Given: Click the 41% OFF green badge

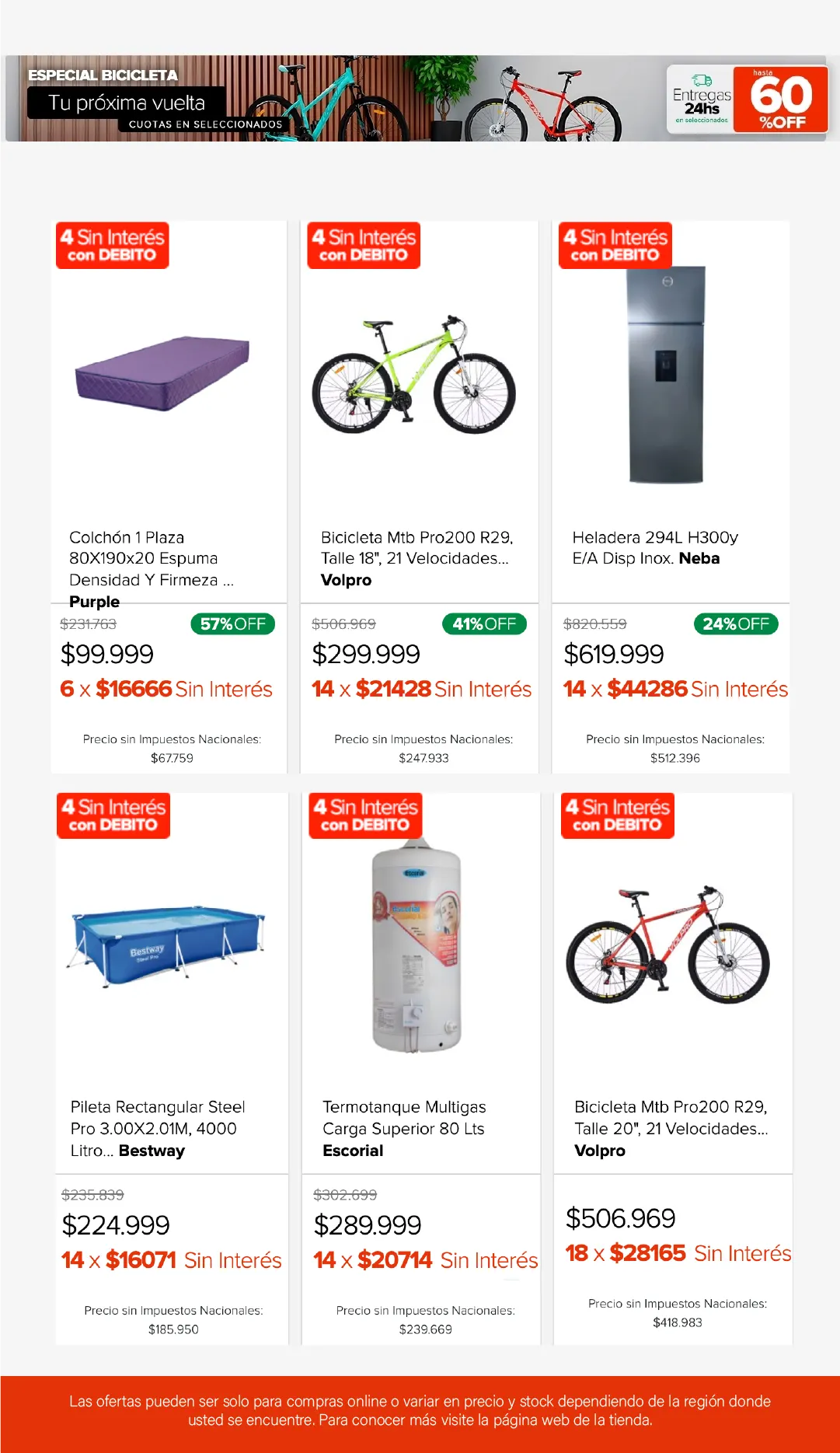Looking at the screenshot, I should coord(484,623).
